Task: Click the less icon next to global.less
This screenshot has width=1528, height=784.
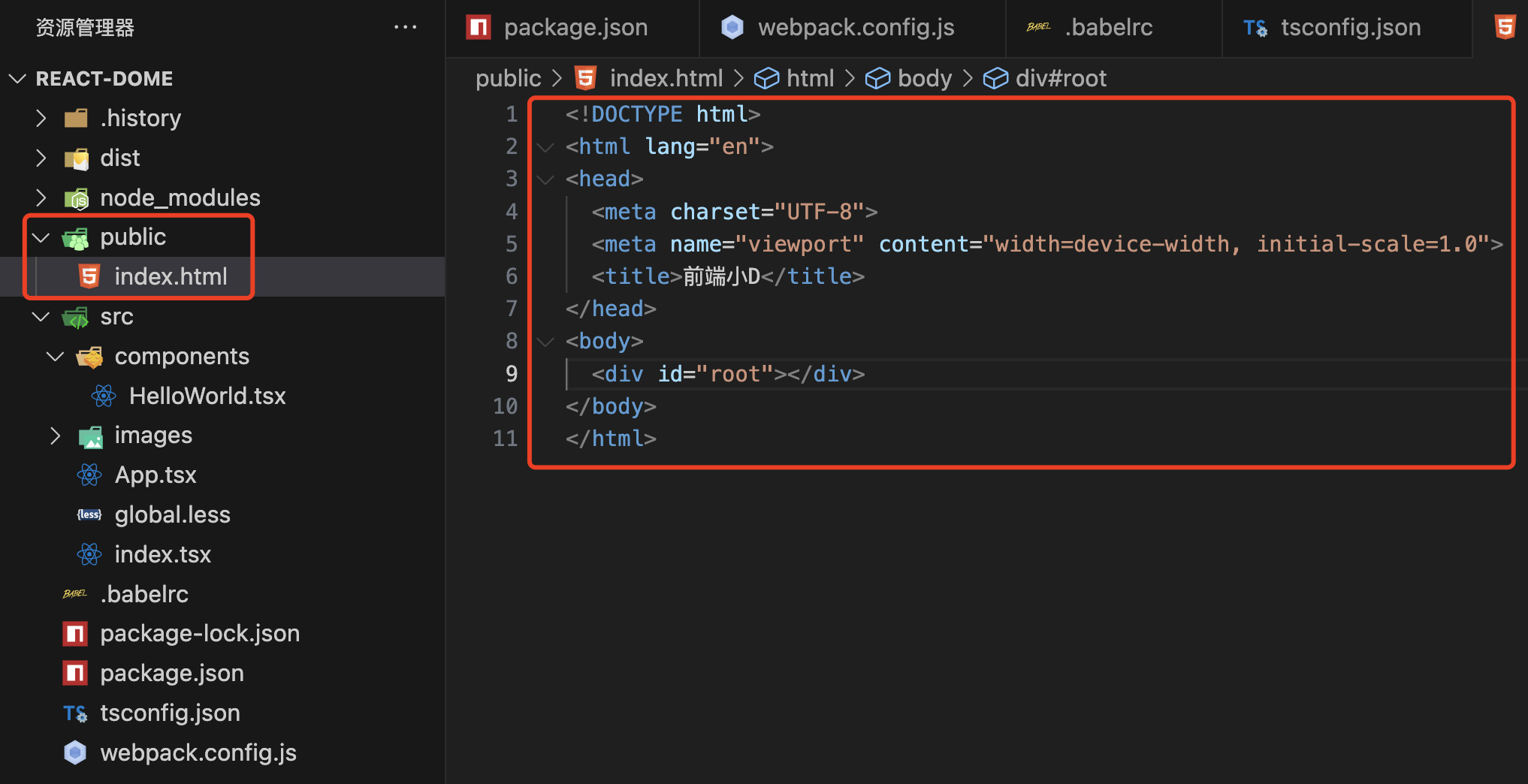Action: coord(89,514)
